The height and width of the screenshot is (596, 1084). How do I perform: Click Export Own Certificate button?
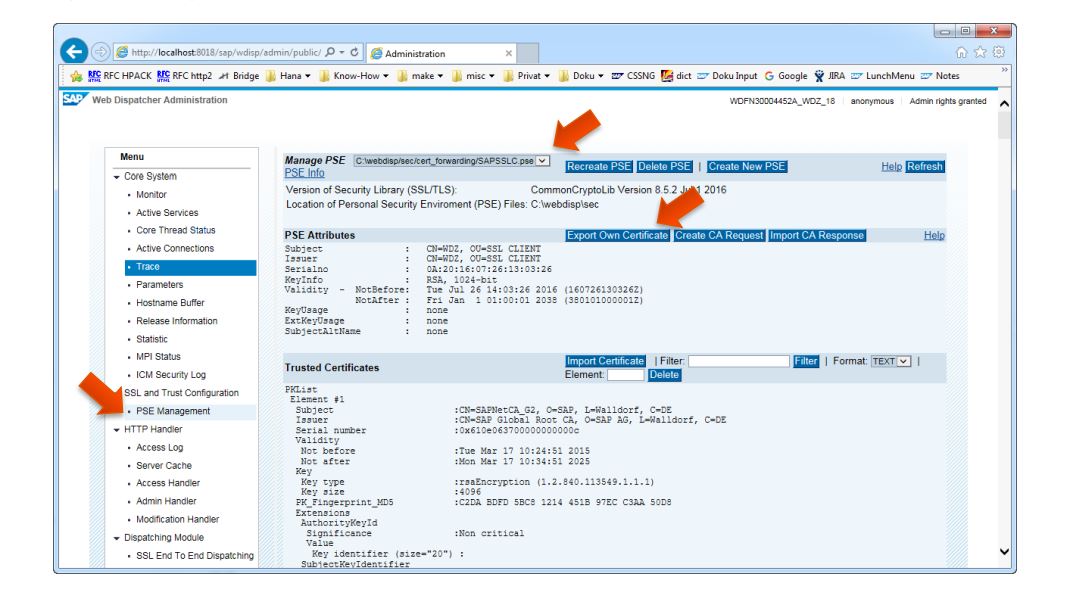point(617,236)
